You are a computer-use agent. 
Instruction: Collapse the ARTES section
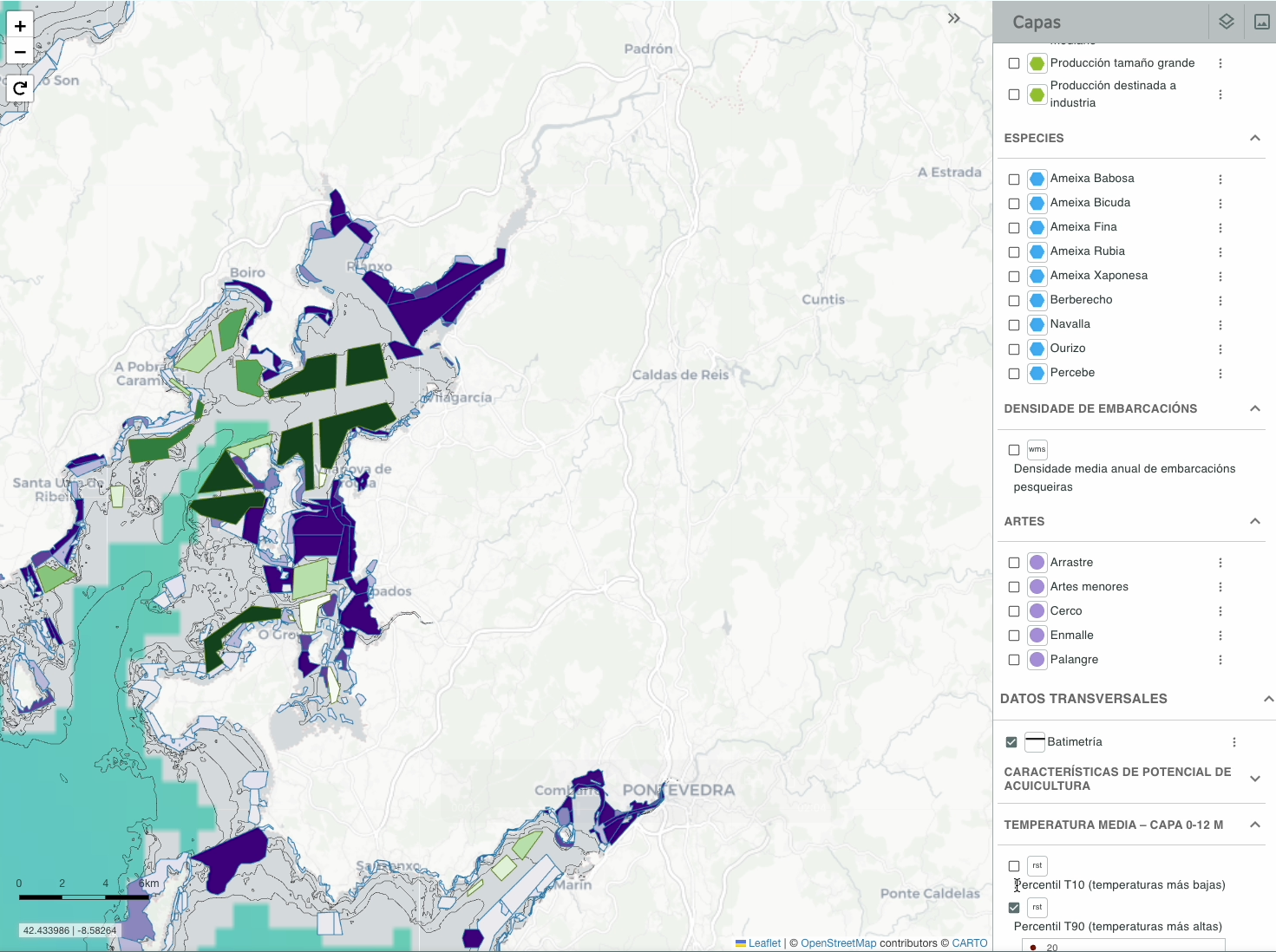coord(1254,521)
